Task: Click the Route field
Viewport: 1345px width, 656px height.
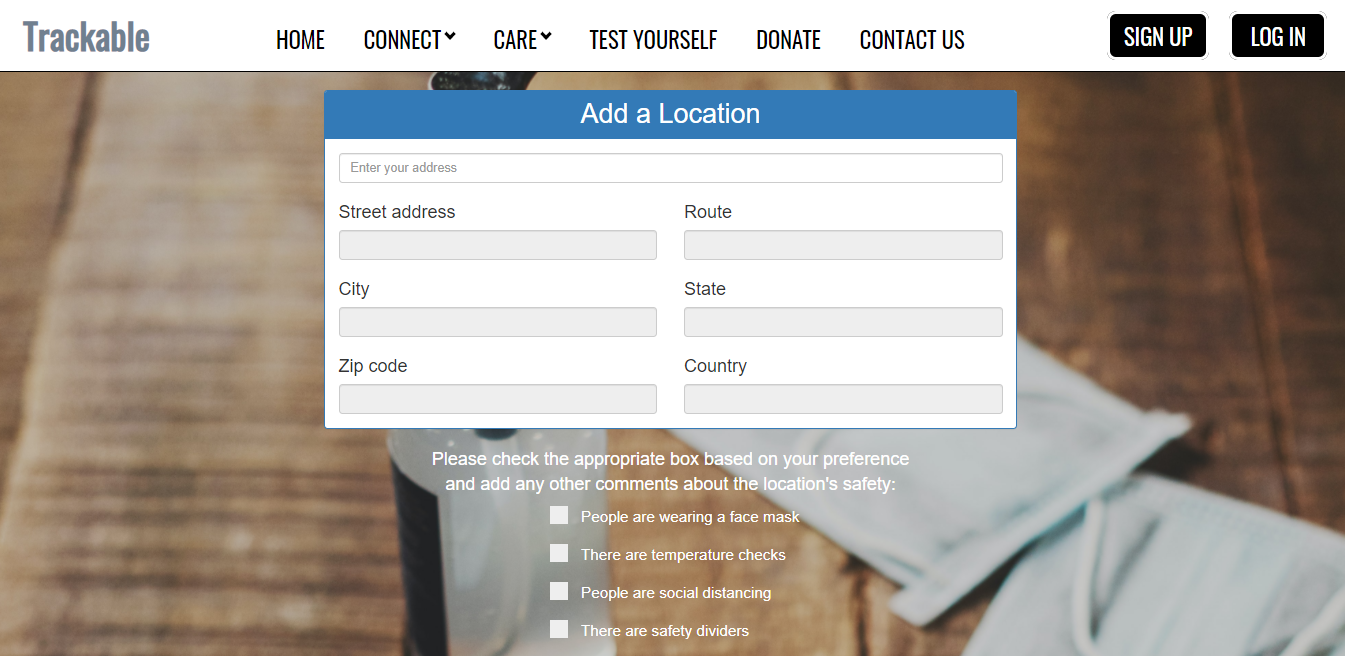Action: (843, 245)
